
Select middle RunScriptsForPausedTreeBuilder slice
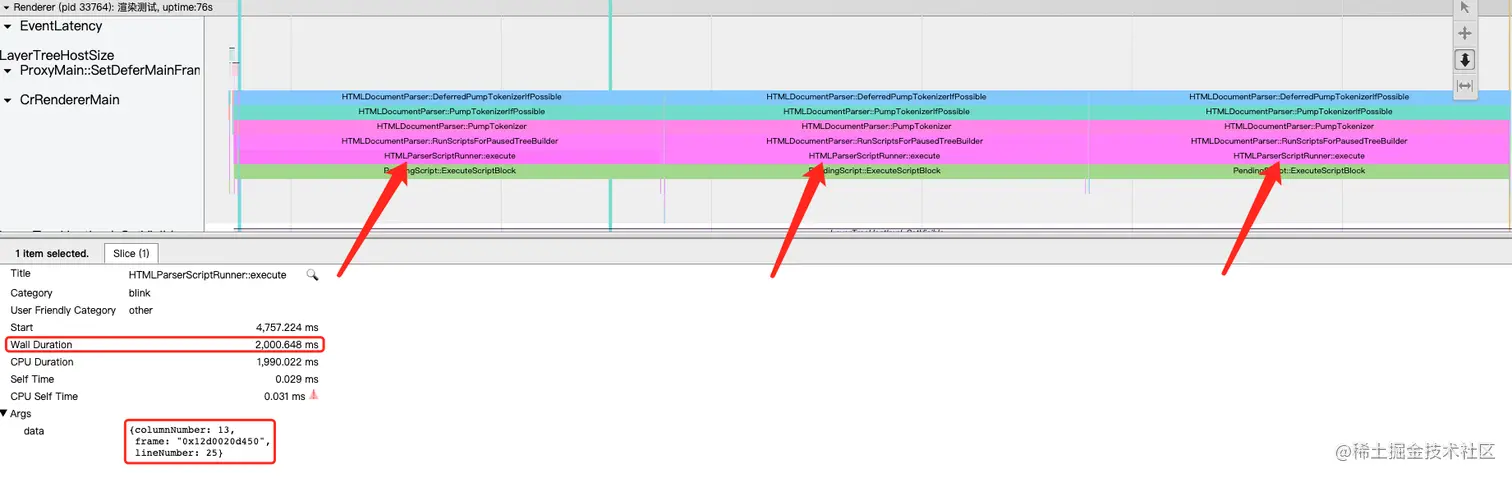click(x=876, y=141)
